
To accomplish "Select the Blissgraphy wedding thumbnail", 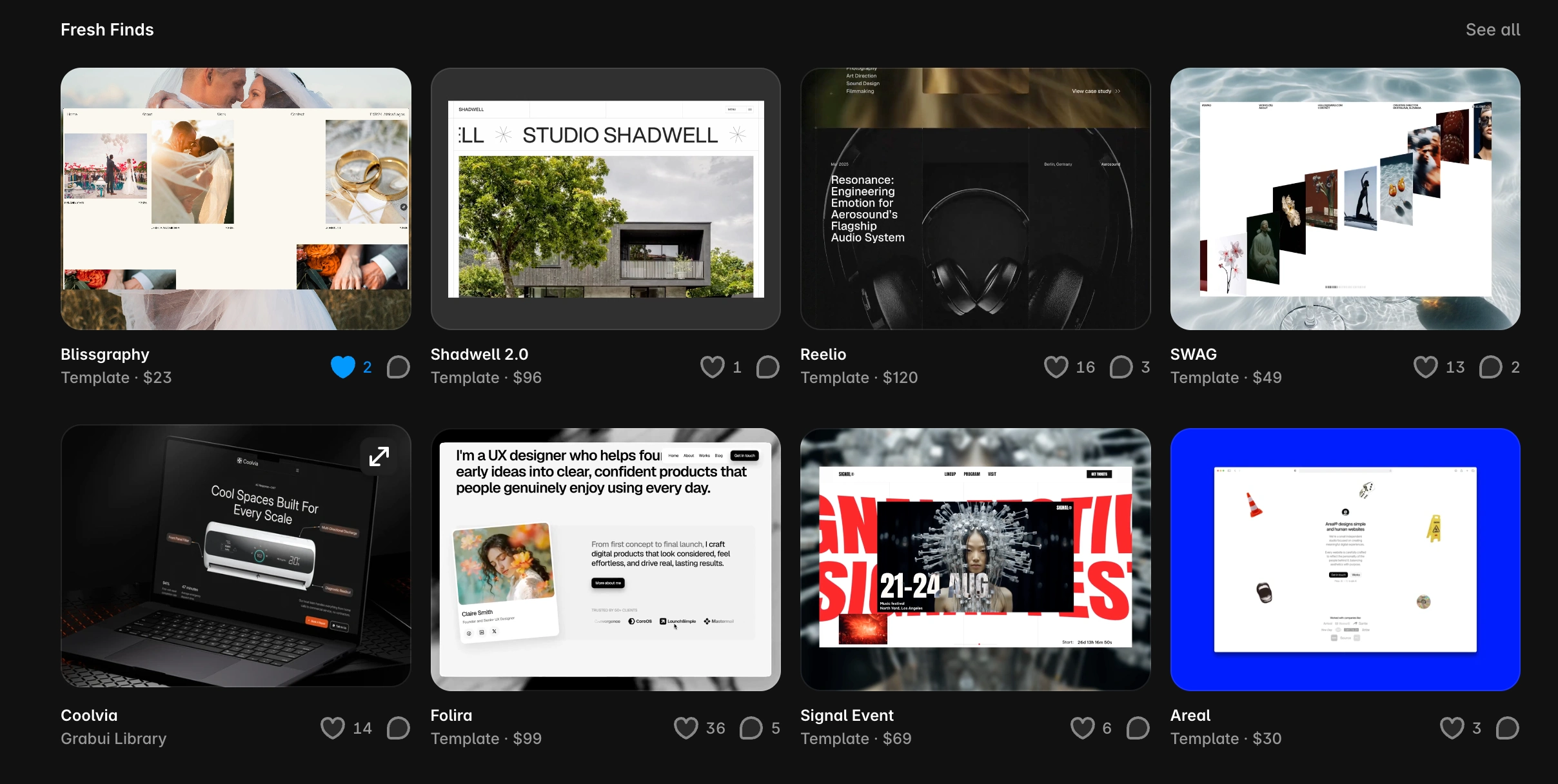I will click(x=236, y=199).
